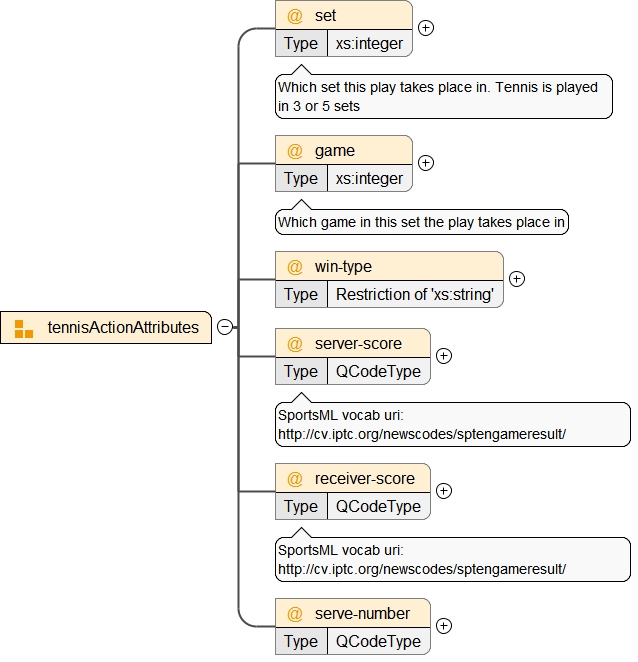Select the tennisActionAttributes label
This screenshot has height=662, width=638.
click(123, 327)
